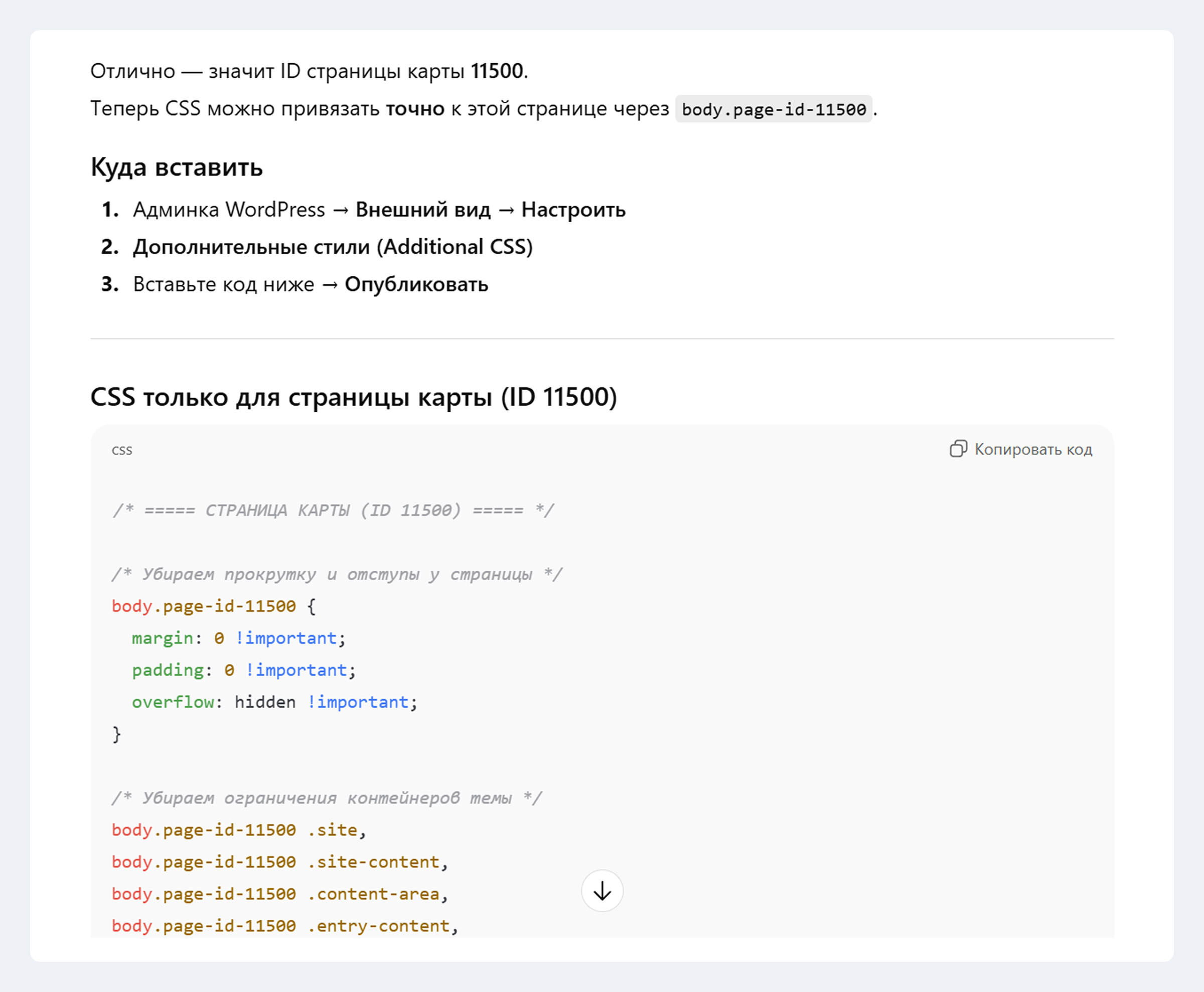Click the 'padding: 0 !important' code line
Image resolution: width=1204 pixels, height=992 pixels.
pyautogui.click(x=243, y=670)
